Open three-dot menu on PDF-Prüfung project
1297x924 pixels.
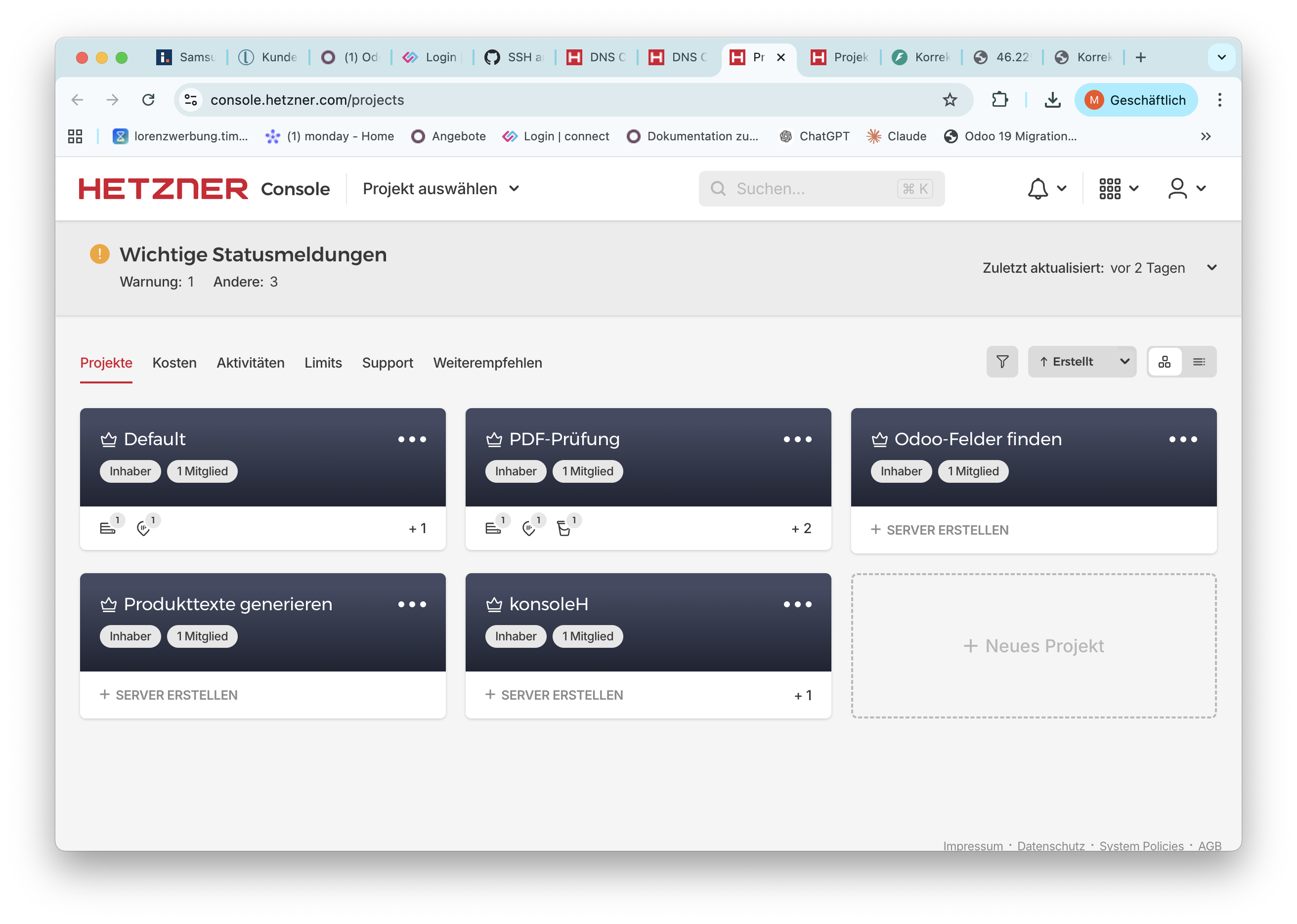[x=797, y=439]
